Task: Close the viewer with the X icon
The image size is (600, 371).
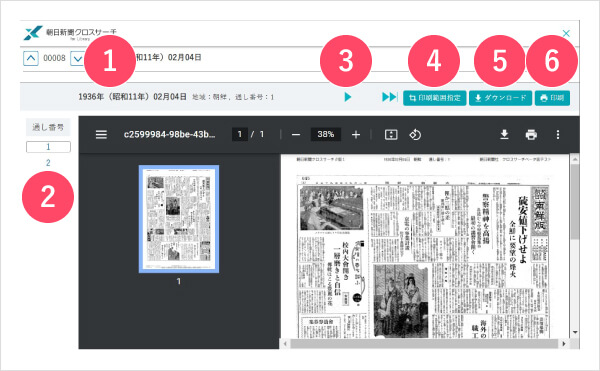Action: (566, 33)
